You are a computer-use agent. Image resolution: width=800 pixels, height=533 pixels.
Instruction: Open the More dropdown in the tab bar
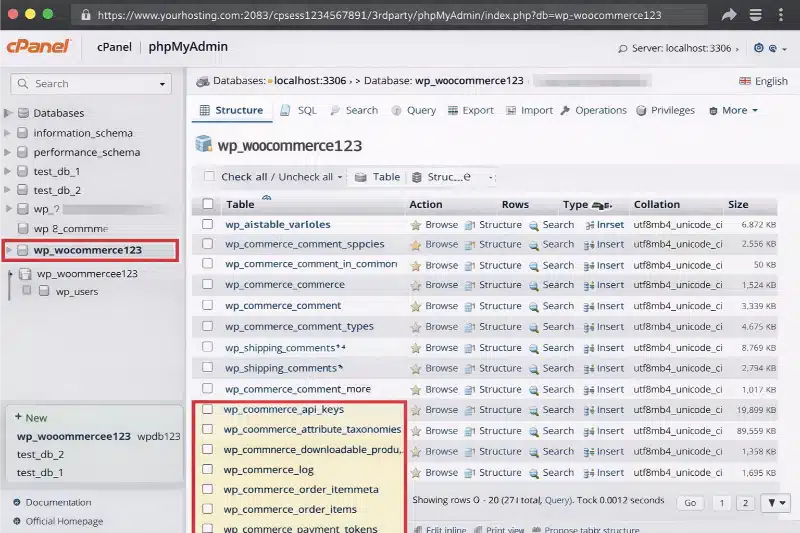pyautogui.click(x=734, y=111)
